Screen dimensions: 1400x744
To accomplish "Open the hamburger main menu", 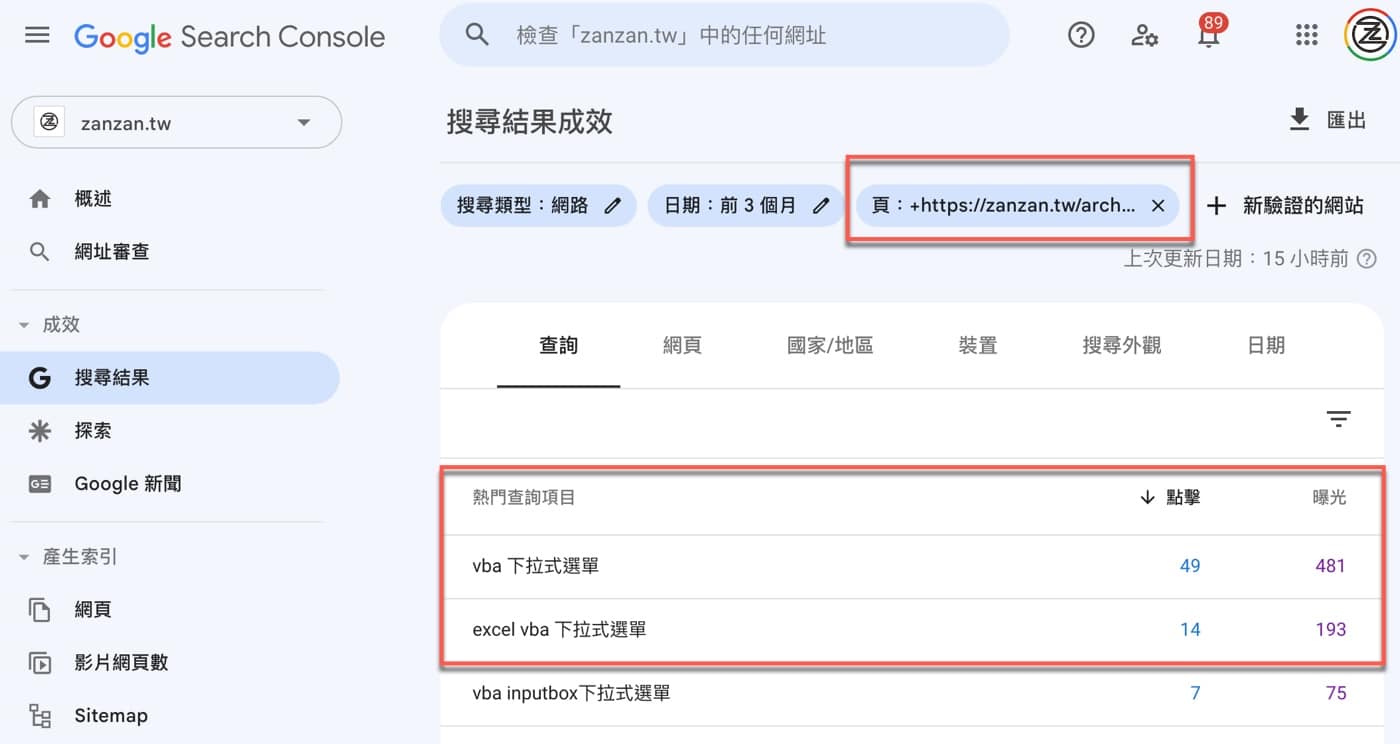I will coord(37,35).
